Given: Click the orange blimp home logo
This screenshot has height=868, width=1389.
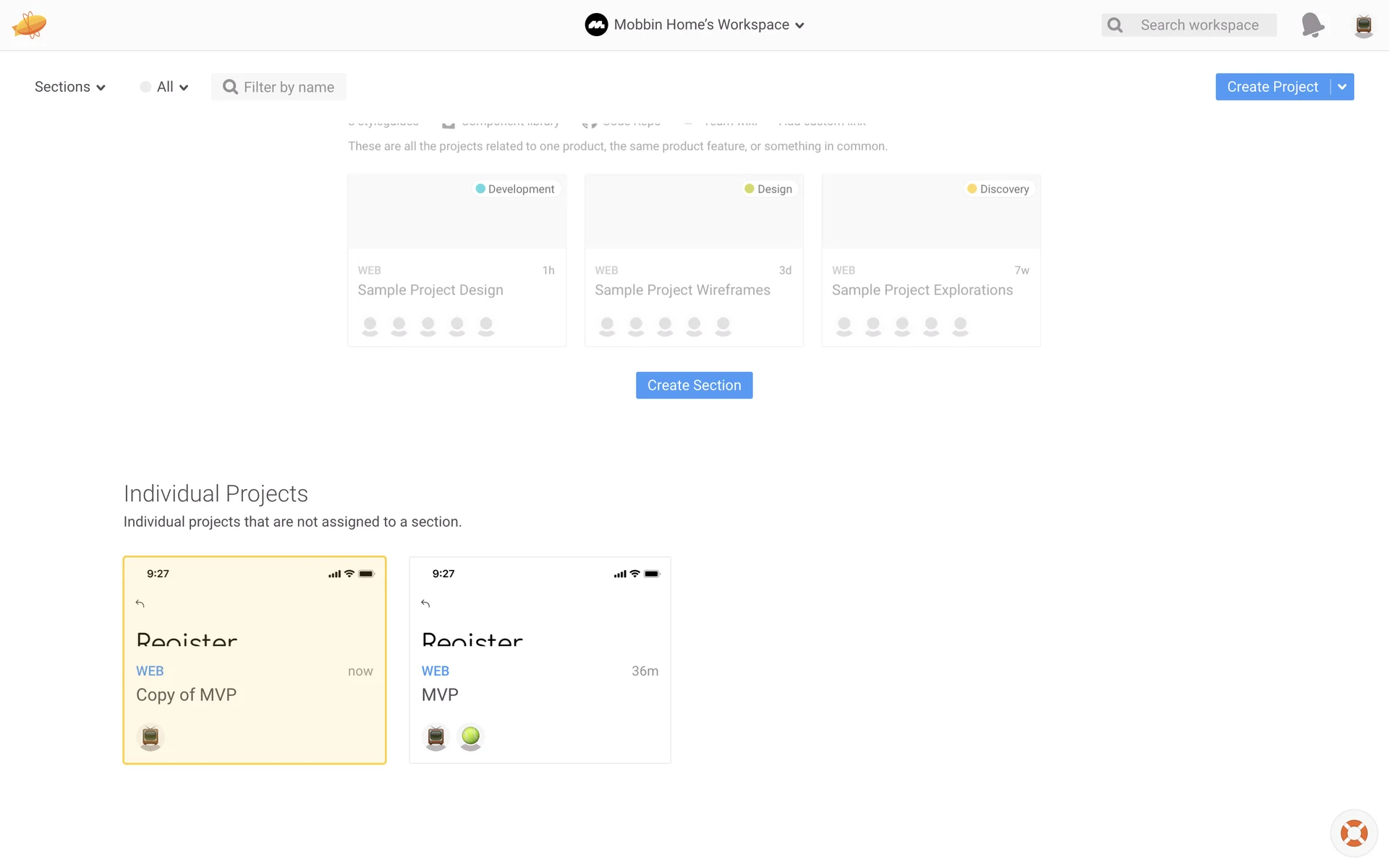Looking at the screenshot, I should coord(29,25).
